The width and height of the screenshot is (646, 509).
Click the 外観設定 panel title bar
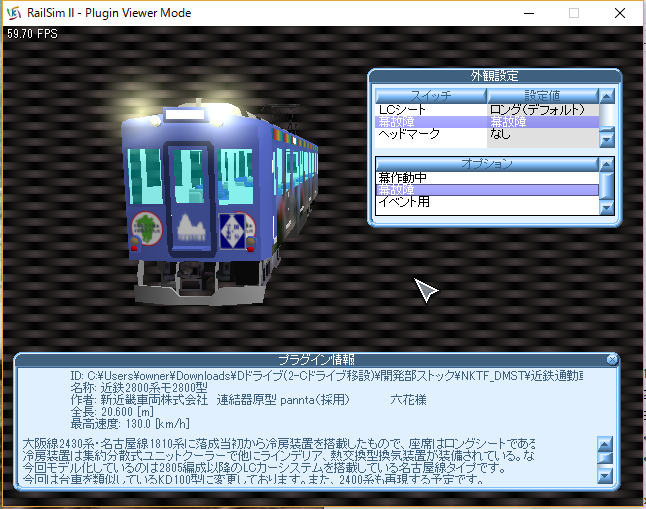(x=495, y=75)
